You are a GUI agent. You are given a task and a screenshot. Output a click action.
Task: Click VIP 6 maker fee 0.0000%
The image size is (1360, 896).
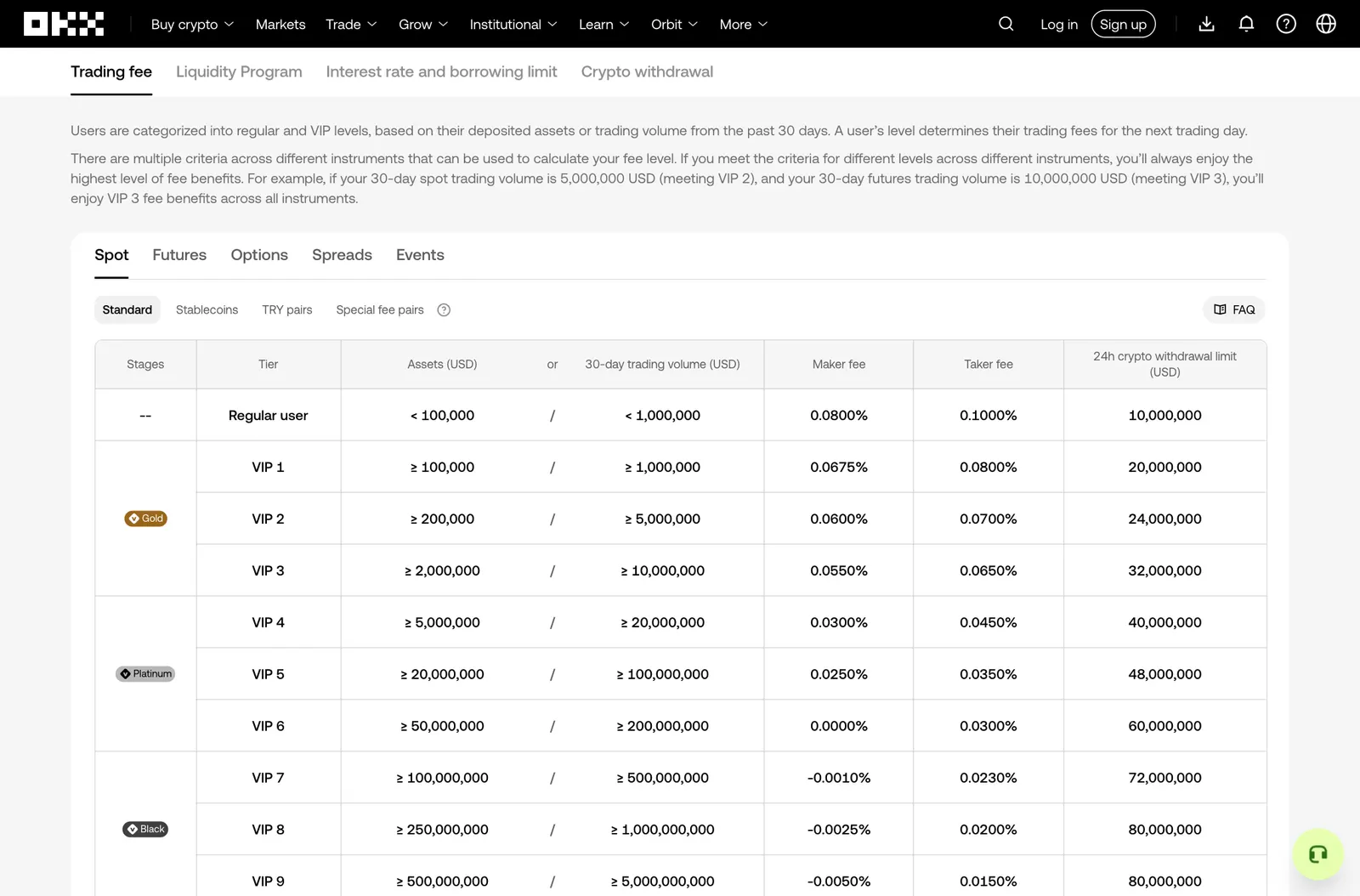839,727
